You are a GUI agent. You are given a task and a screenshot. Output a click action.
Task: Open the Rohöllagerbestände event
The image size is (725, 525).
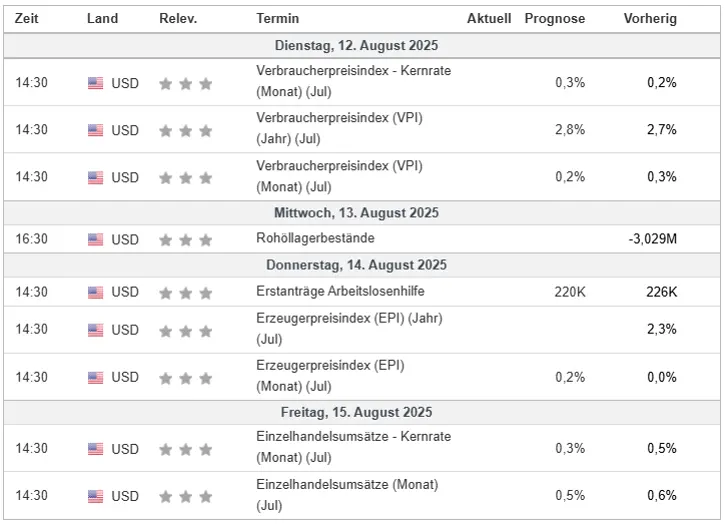[x=315, y=238]
